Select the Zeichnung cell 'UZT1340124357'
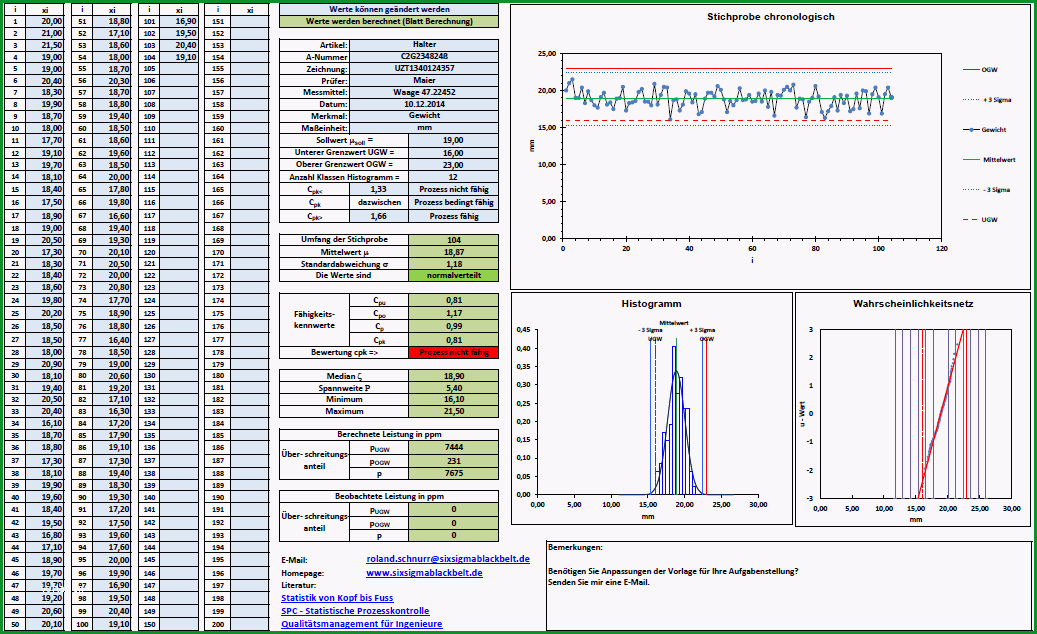 (424, 69)
